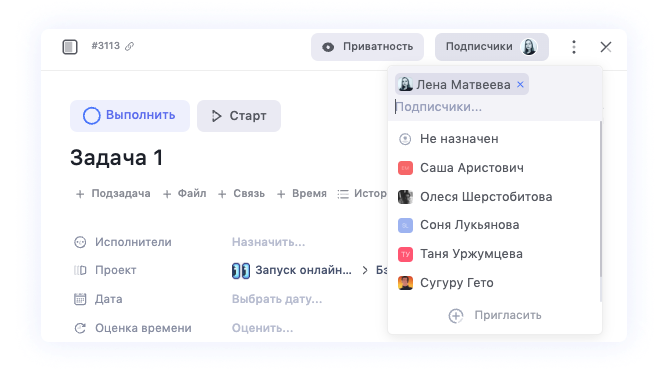The image size is (668, 372).
Task: Click the Дата label
Action: pos(109,299)
